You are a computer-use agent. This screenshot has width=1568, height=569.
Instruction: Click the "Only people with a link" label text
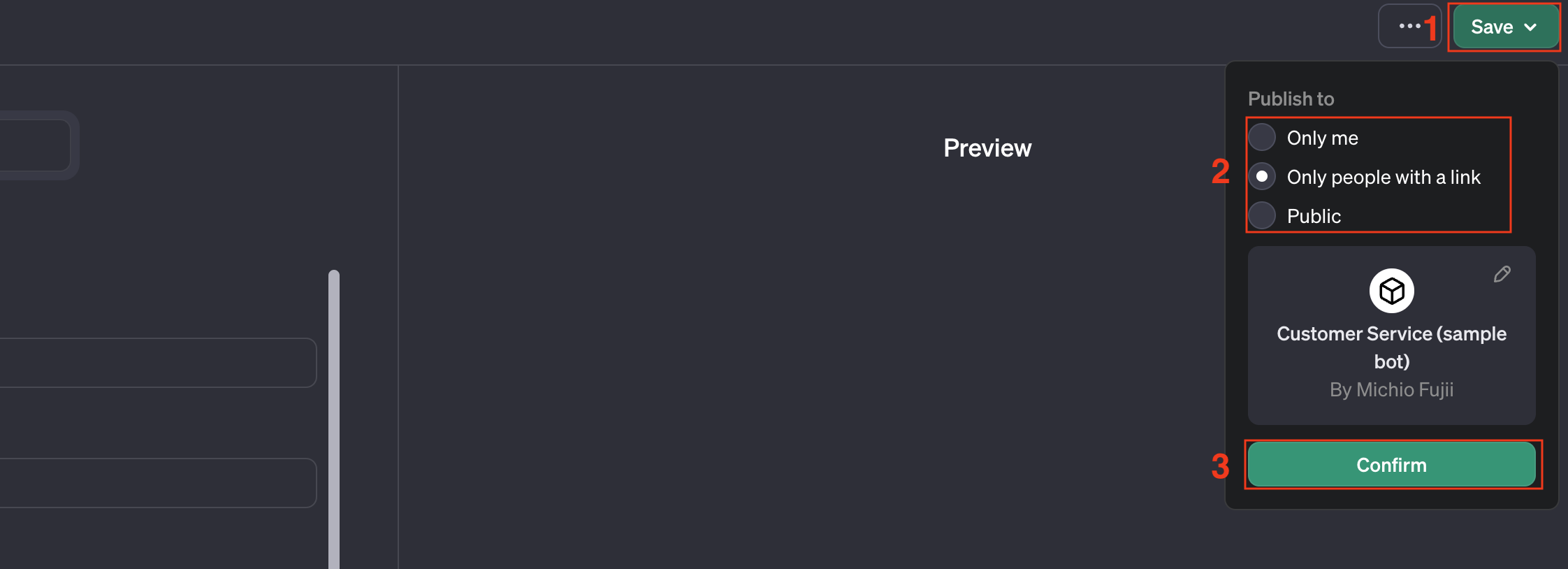pyautogui.click(x=1384, y=178)
